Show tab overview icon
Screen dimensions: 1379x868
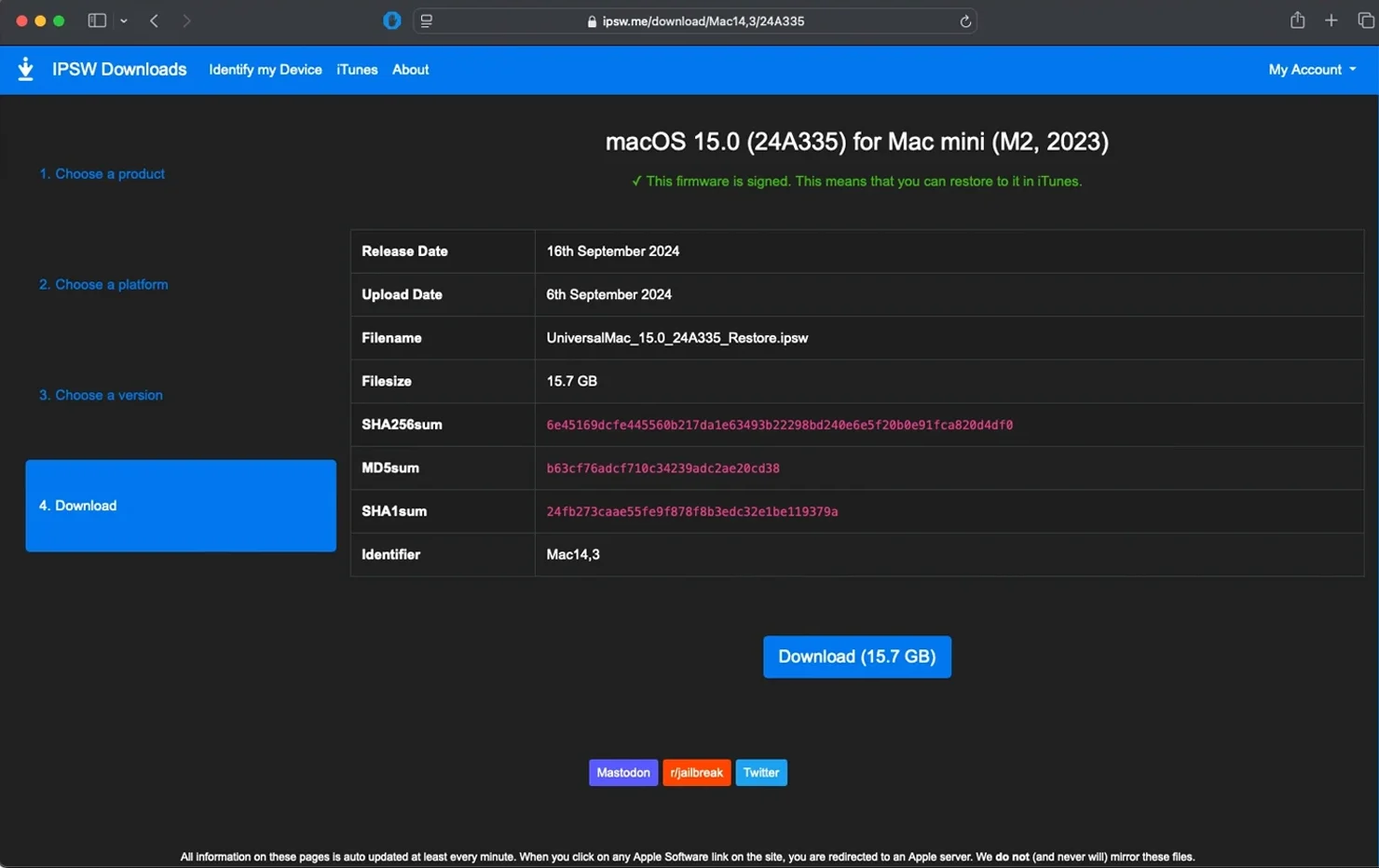tap(1365, 20)
